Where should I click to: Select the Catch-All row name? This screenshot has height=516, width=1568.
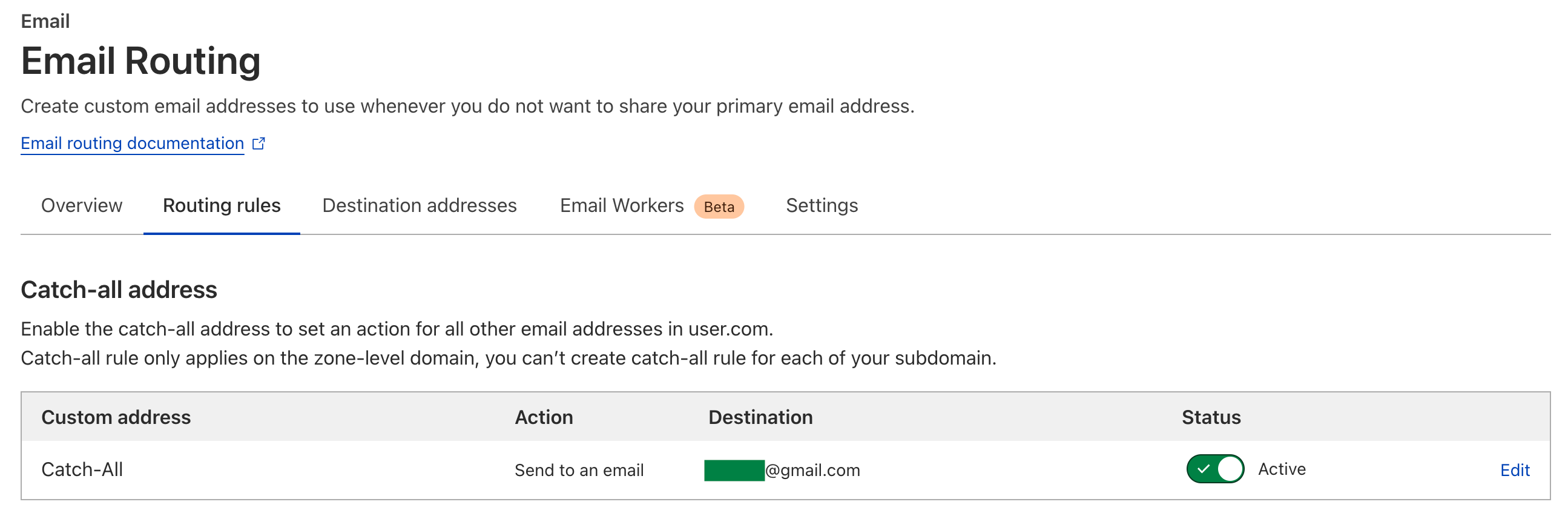click(82, 470)
